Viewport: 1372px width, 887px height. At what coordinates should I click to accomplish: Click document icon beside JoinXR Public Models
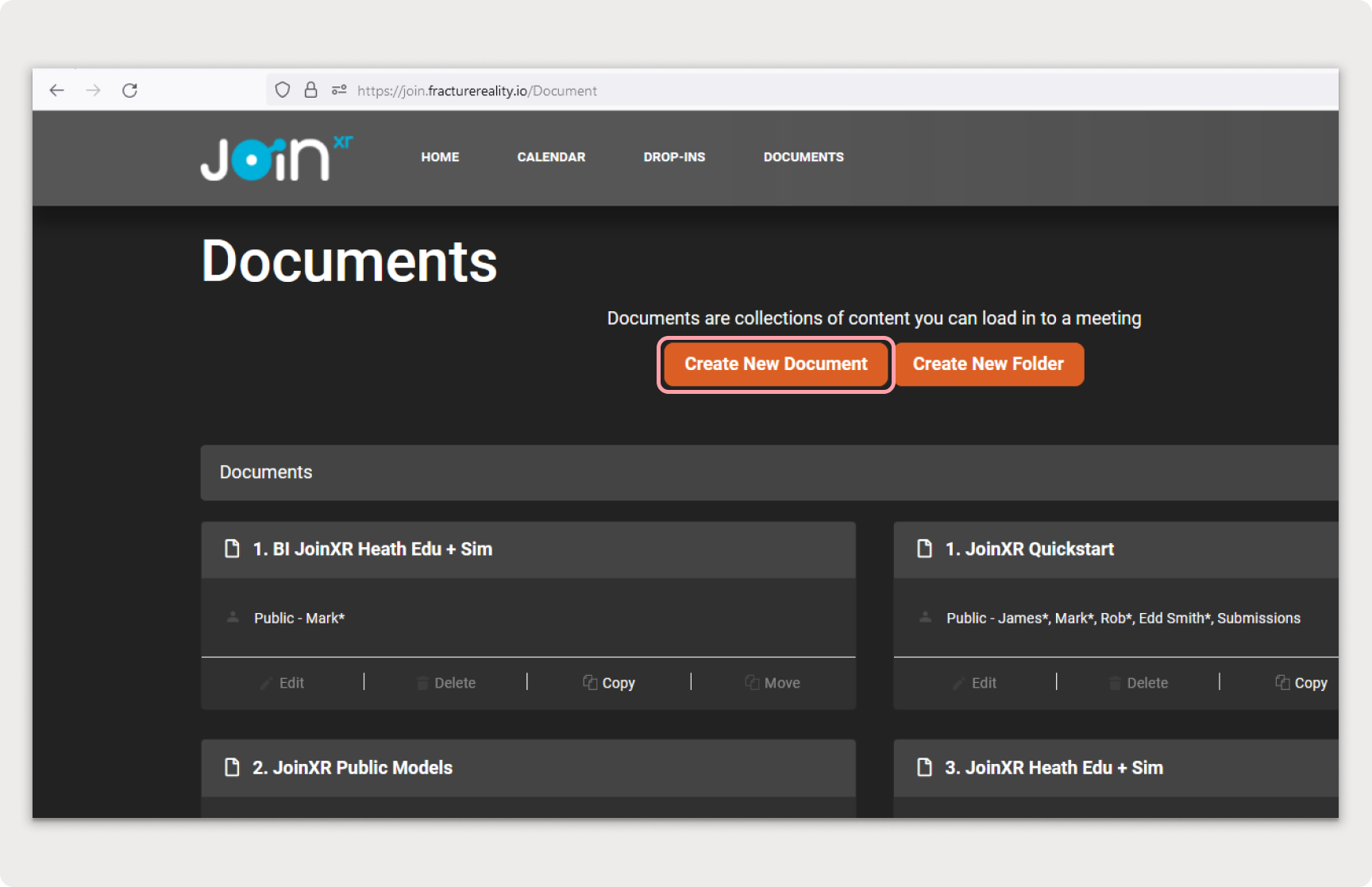click(x=232, y=767)
